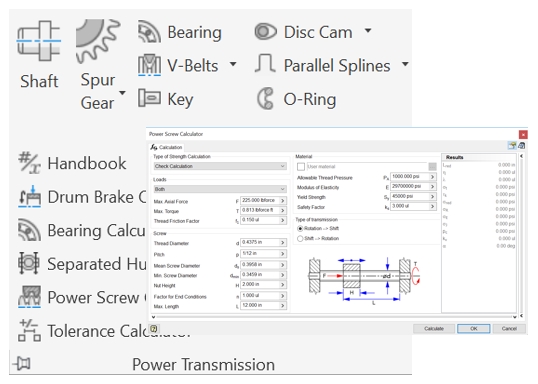This screenshot has height=384, width=538.
Task: Launch the Spur Gear generator
Action: (x=98, y=65)
